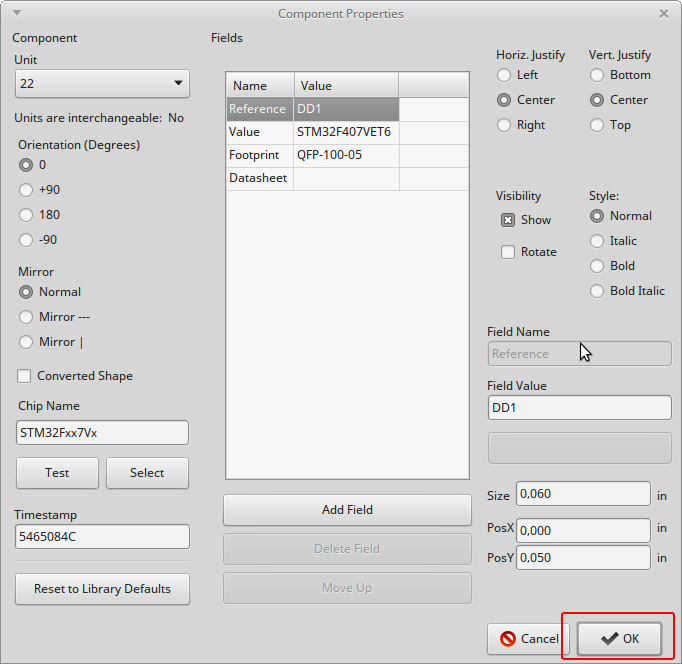Image resolution: width=682 pixels, height=664 pixels.
Task: Set horizontal justify to Left
Action: [504, 75]
